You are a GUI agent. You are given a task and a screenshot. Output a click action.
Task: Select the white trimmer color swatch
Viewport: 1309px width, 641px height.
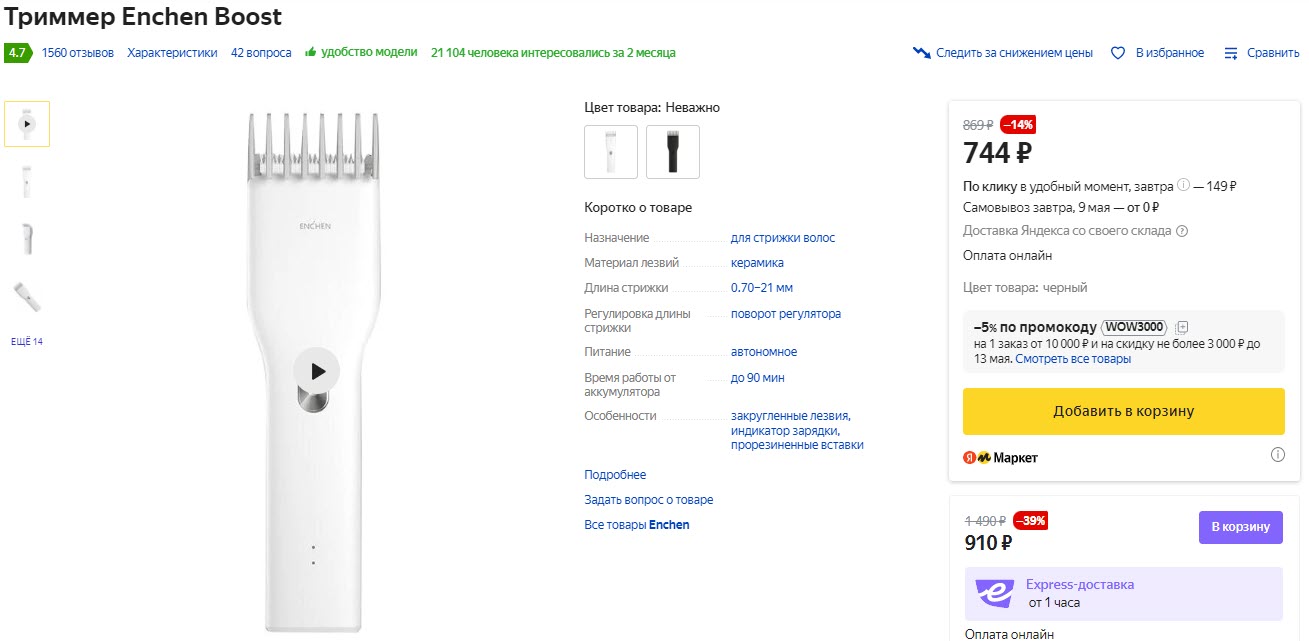(611, 152)
